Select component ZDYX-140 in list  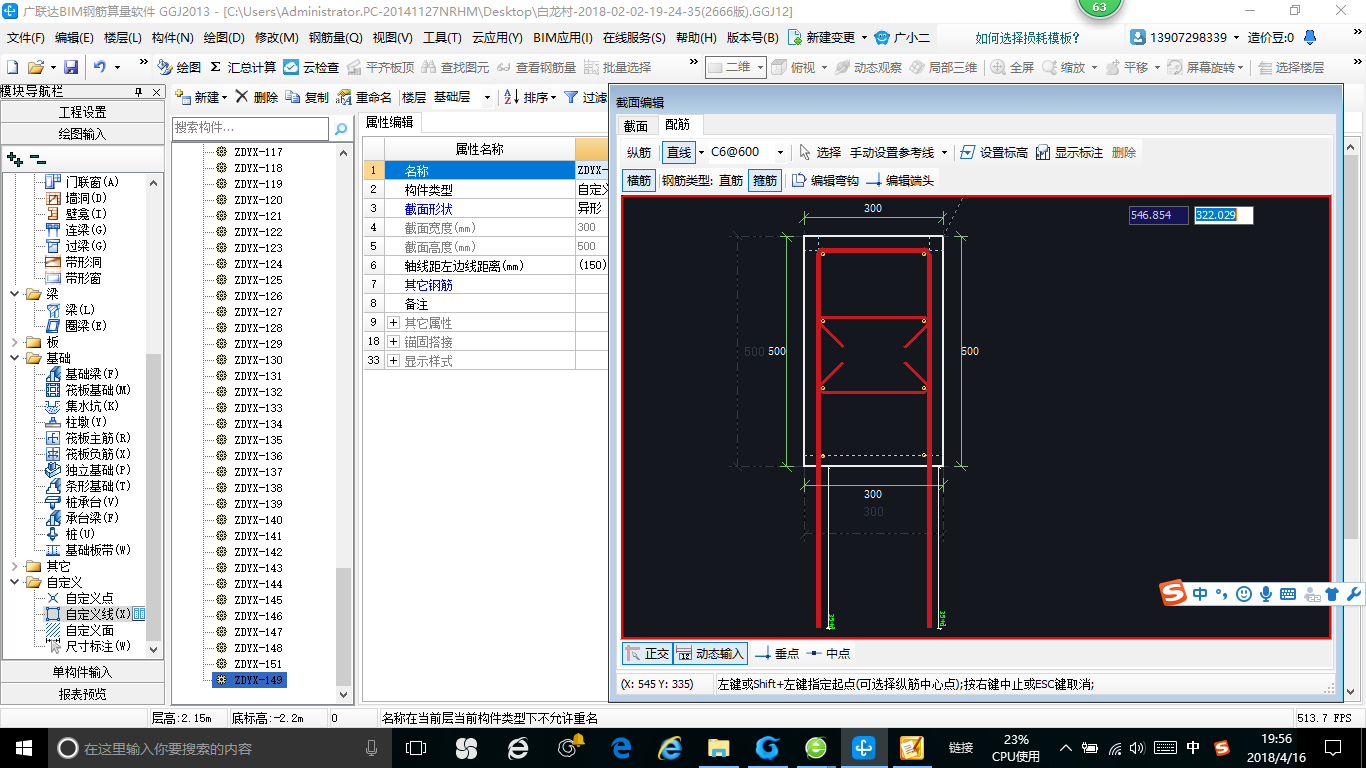258,520
